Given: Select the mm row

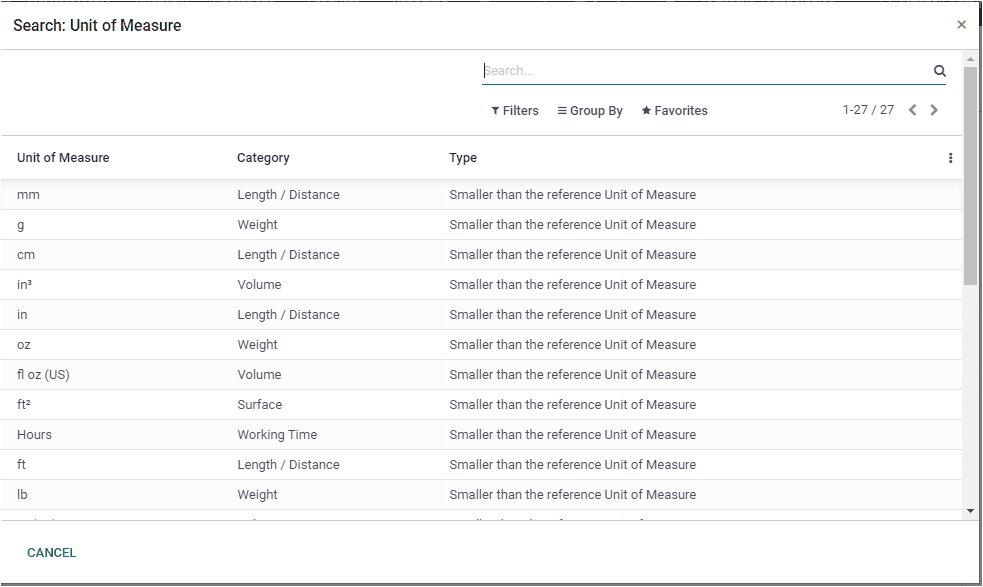Looking at the screenshot, I should coord(27,194).
